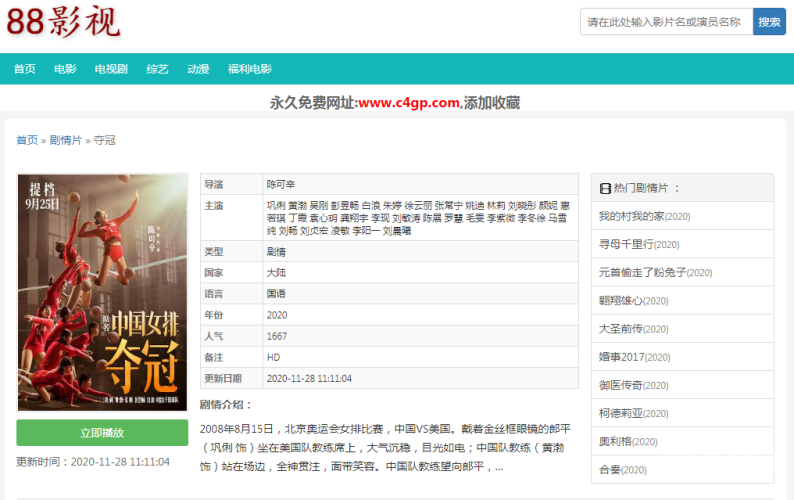Open the 综艺 navigation item

coord(157,69)
